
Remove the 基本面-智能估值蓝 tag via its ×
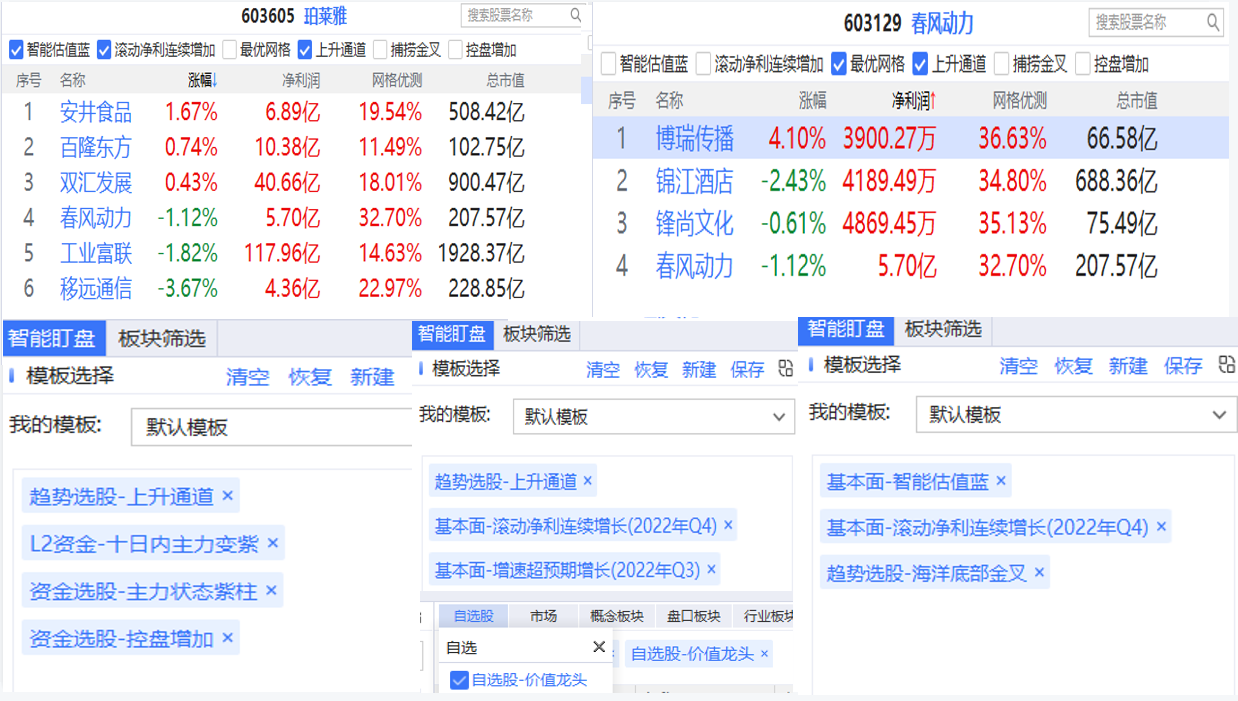click(x=1000, y=481)
